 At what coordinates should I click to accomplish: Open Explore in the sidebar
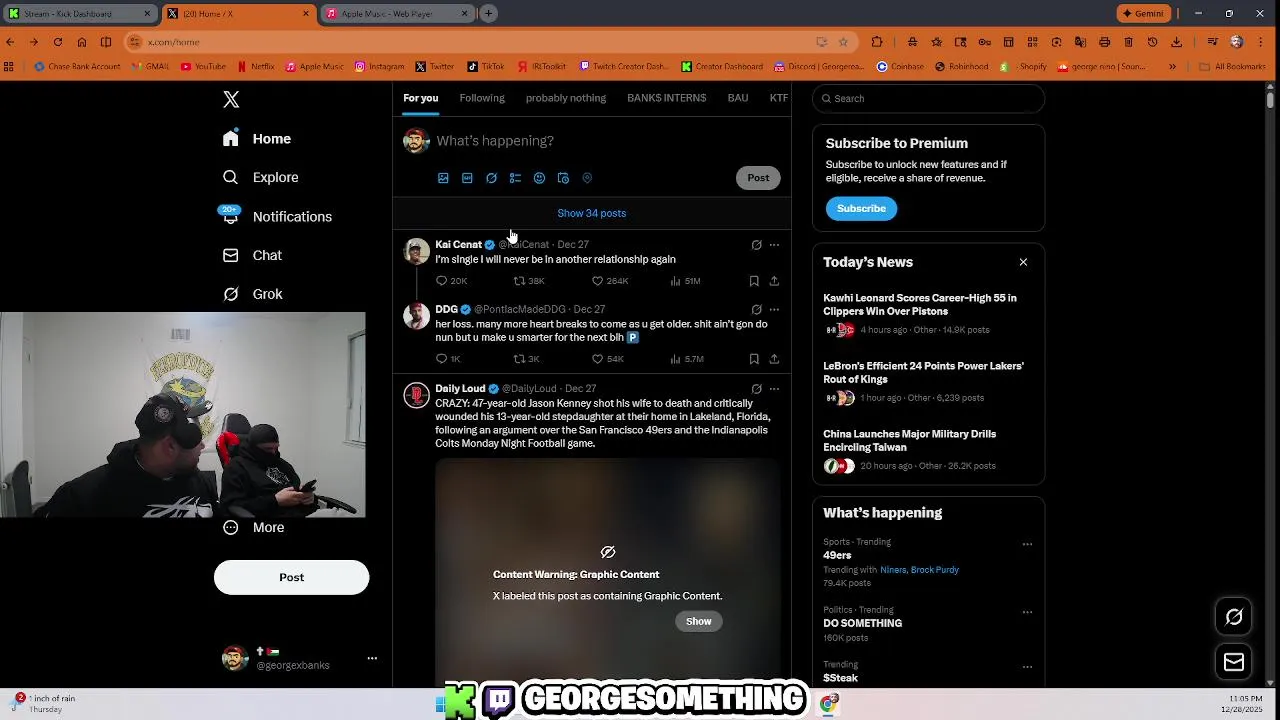(x=261, y=177)
